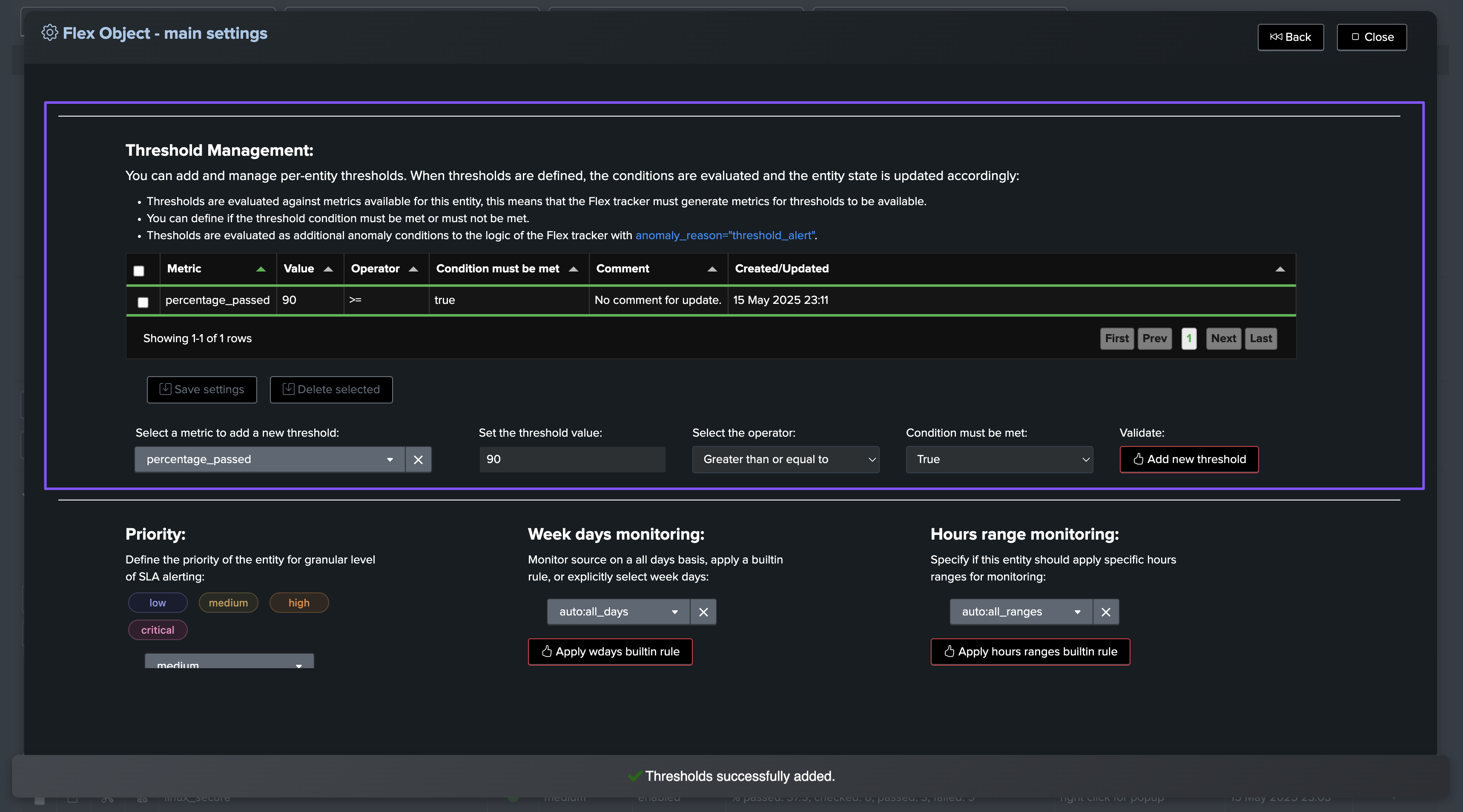The width and height of the screenshot is (1463, 812).
Task: Clear the auto:all_ranges selection with X
Action: coord(1105,612)
